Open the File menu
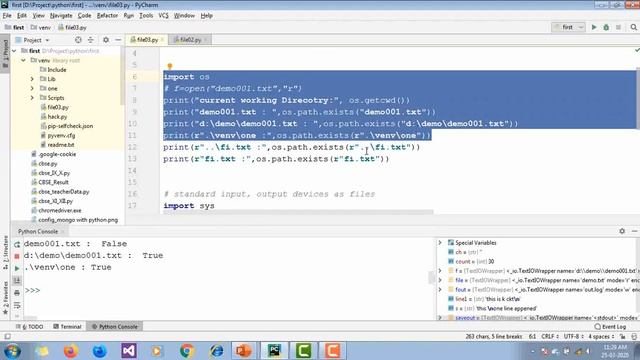Image resolution: width=640 pixels, height=360 pixels. (x=7, y=16)
